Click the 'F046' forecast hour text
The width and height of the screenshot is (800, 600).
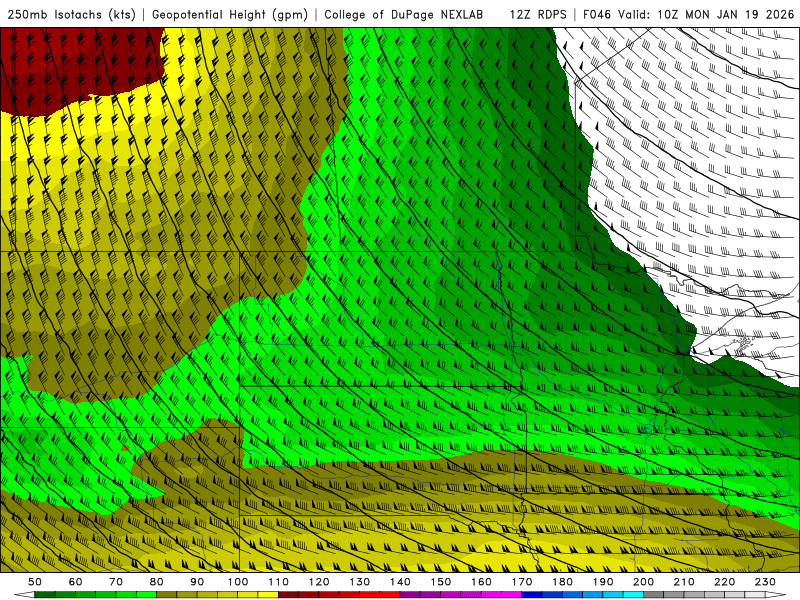[x=597, y=14]
